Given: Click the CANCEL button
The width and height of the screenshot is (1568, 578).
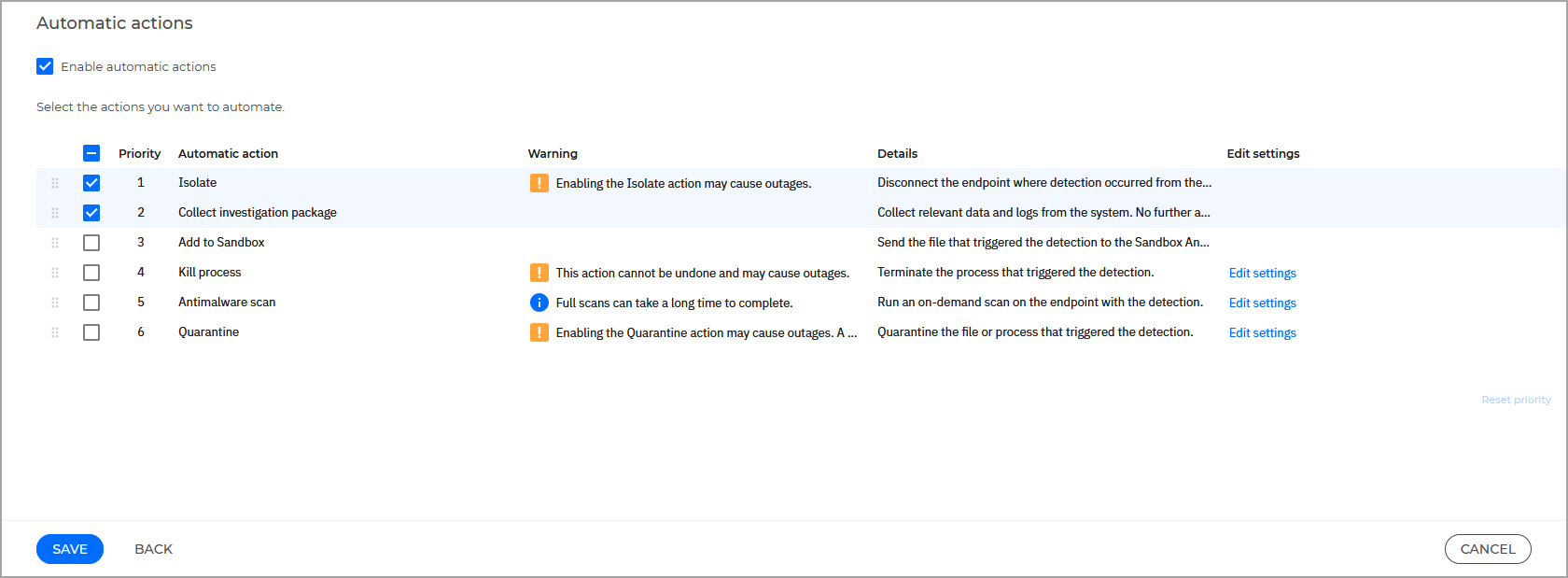Looking at the screenshot, I should coord(1487,549).
